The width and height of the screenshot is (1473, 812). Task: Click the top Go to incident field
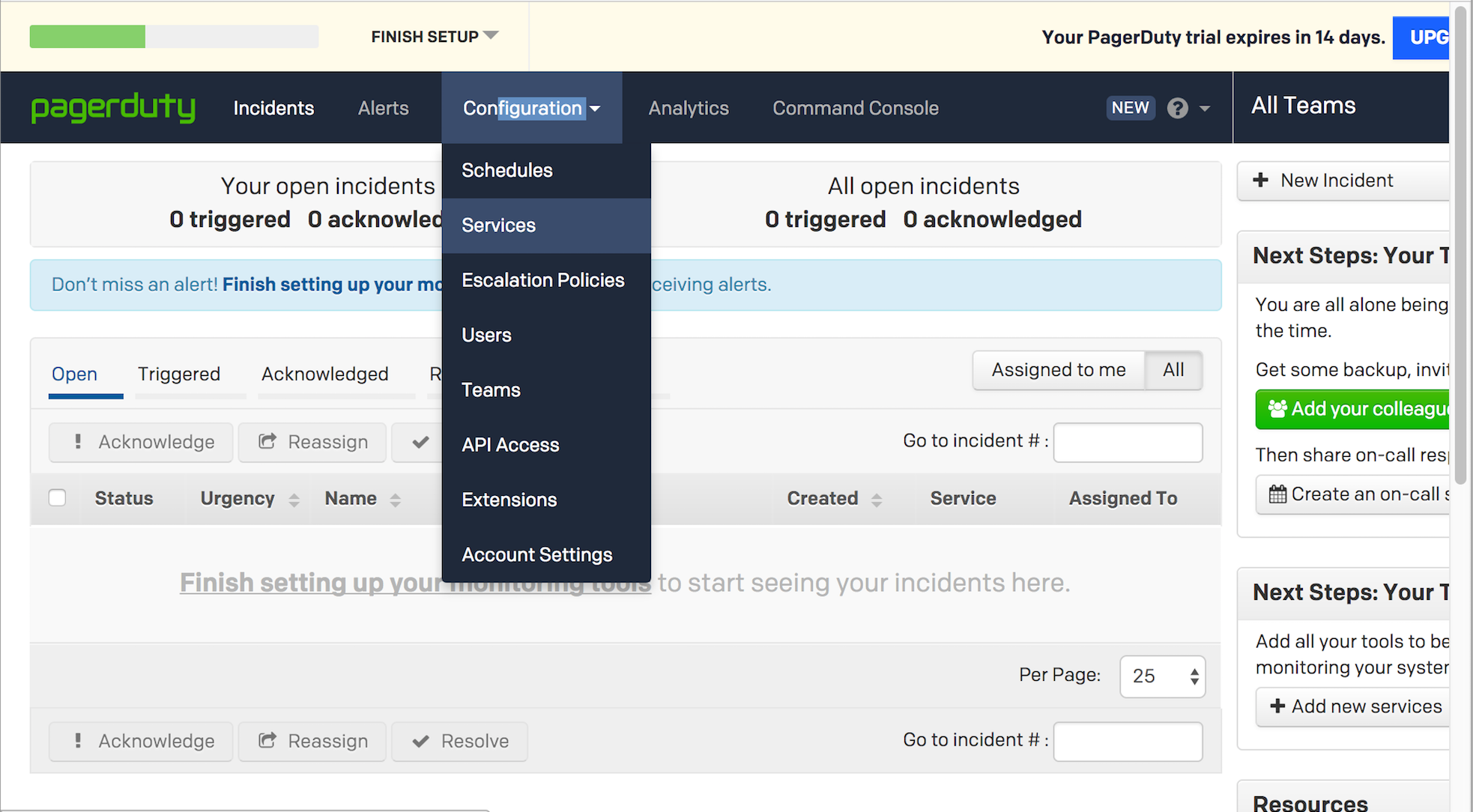1128,443
